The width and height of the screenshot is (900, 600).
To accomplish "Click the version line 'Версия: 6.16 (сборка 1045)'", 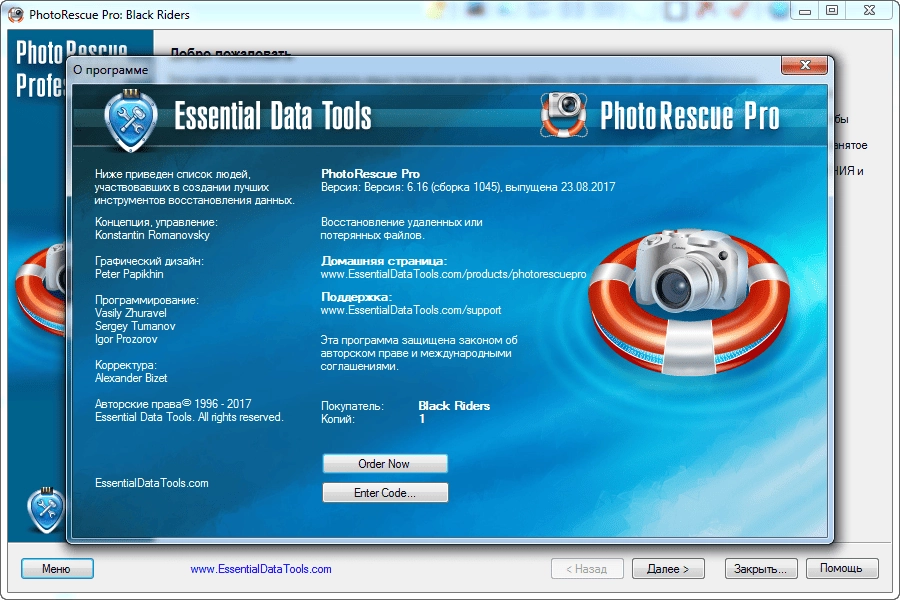I will pyautogui.click(x=468, y=187).
